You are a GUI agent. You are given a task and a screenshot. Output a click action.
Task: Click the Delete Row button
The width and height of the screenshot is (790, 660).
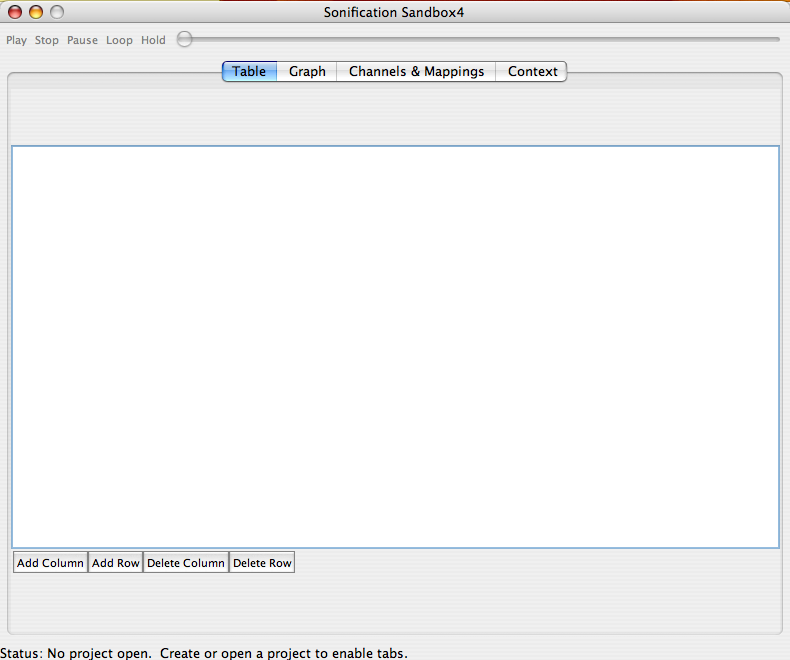click(x=262, y=563)
